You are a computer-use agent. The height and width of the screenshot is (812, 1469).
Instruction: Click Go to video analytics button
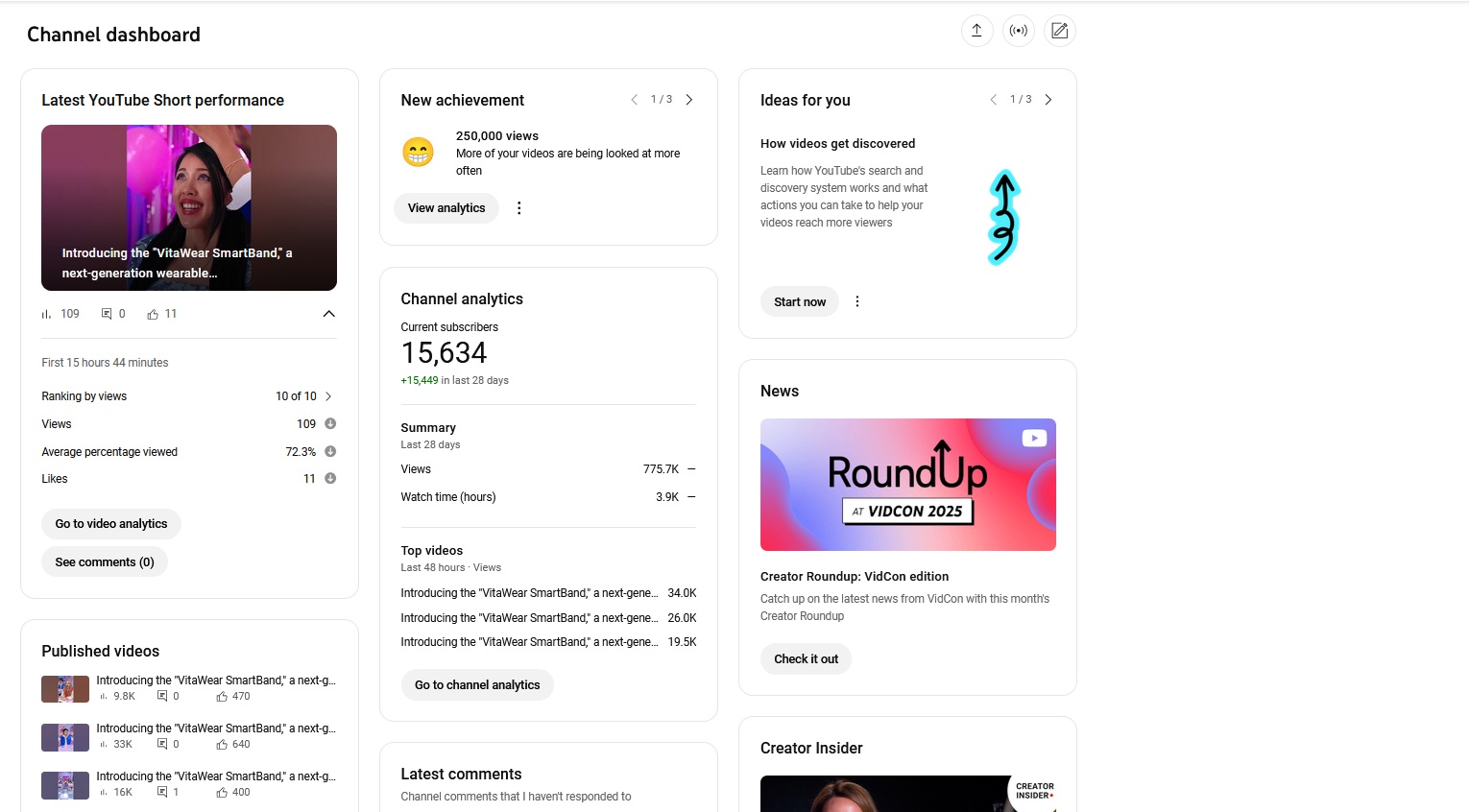click(x=111, y=524)
